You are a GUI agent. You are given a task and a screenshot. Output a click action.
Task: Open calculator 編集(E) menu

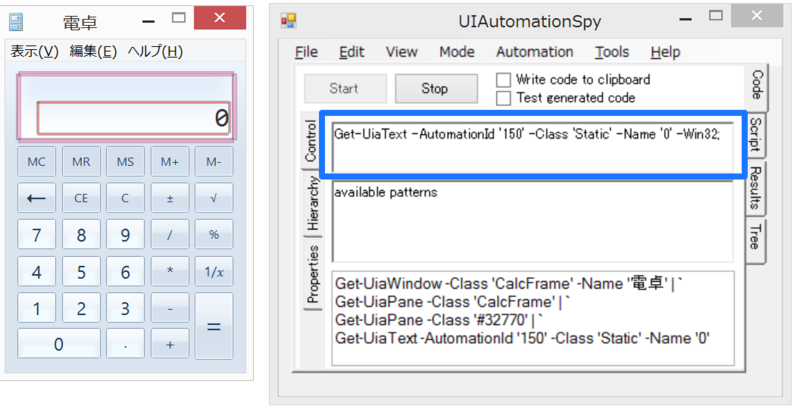pyautogui.click(x=93, y=52)
